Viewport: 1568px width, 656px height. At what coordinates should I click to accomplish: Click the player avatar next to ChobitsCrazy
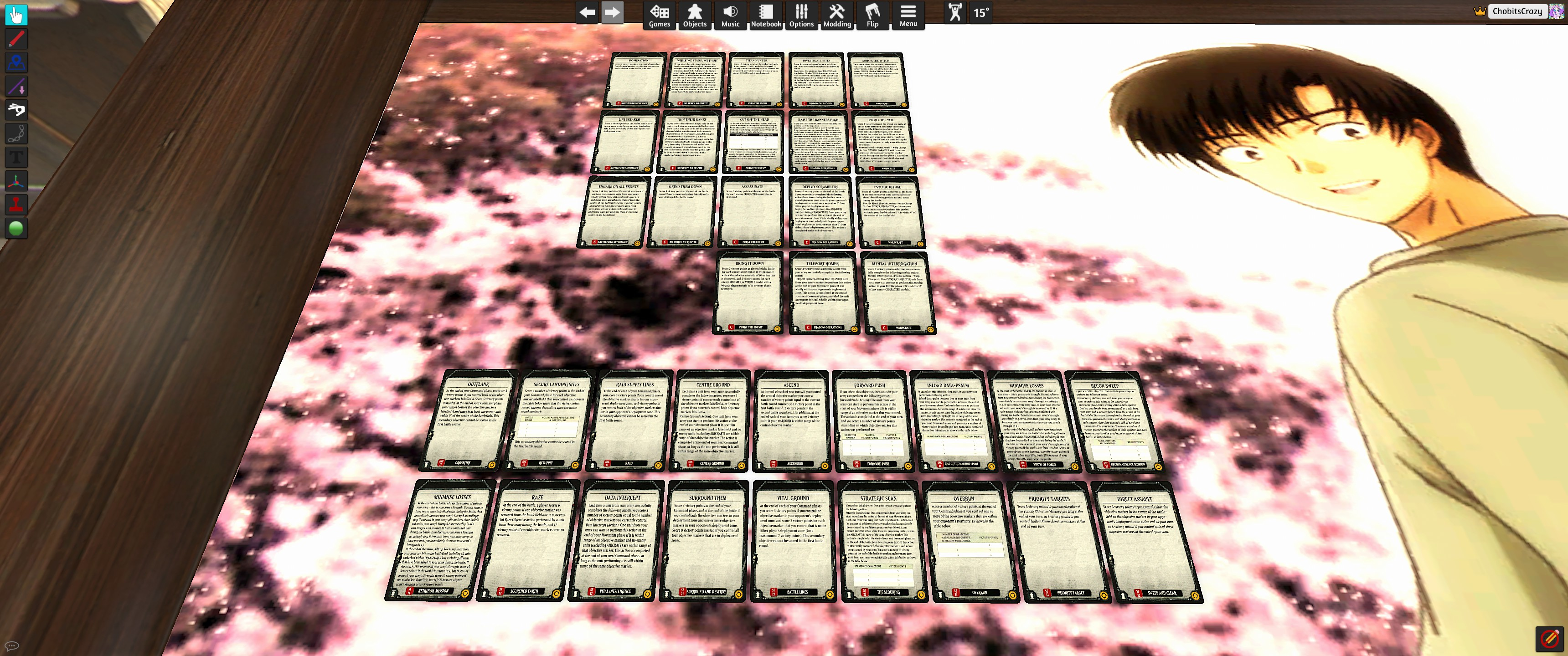point(1557,11)
